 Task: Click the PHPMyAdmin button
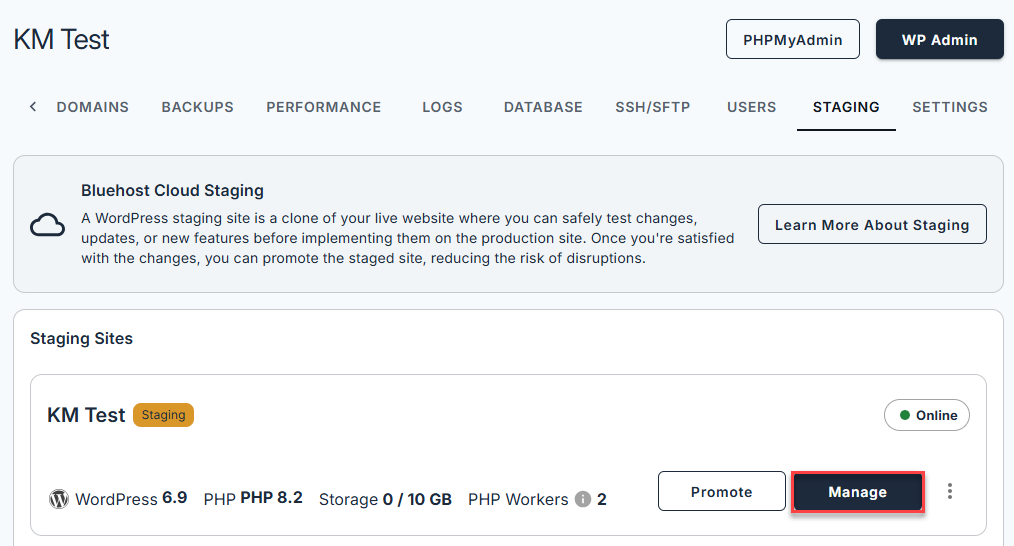(792, 39)
